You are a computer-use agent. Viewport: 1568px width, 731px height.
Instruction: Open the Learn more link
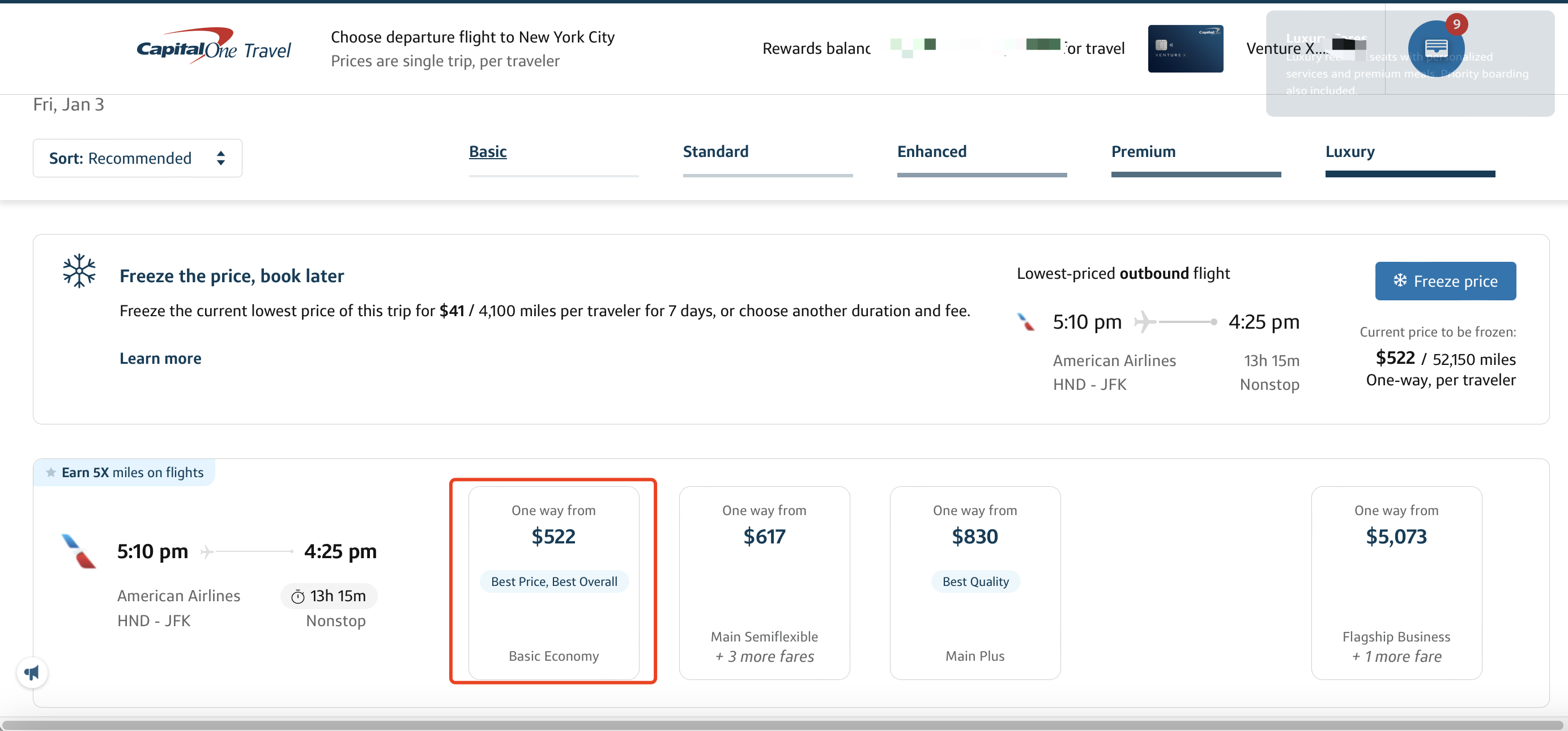tap(160, 359)
